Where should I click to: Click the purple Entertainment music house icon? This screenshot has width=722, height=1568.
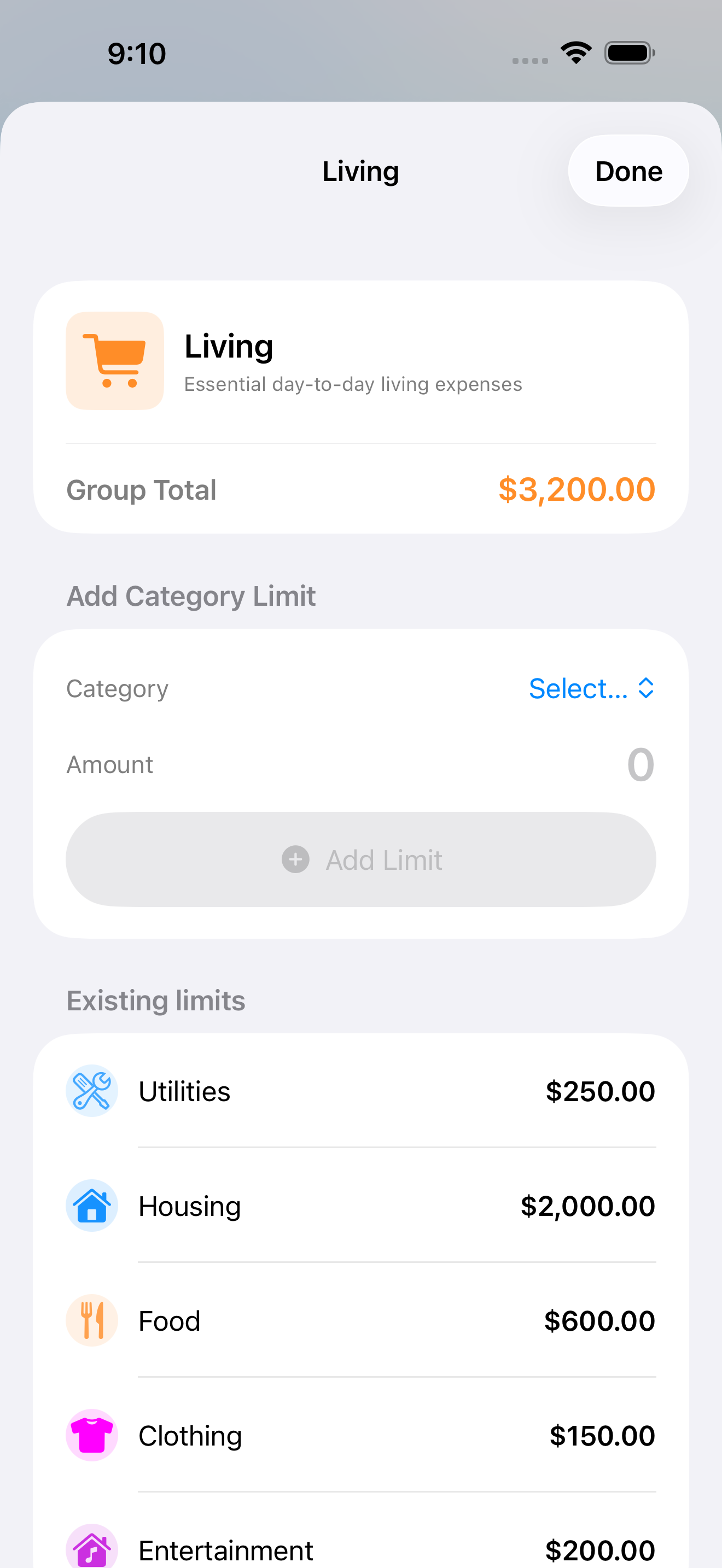coord(91,1548)
